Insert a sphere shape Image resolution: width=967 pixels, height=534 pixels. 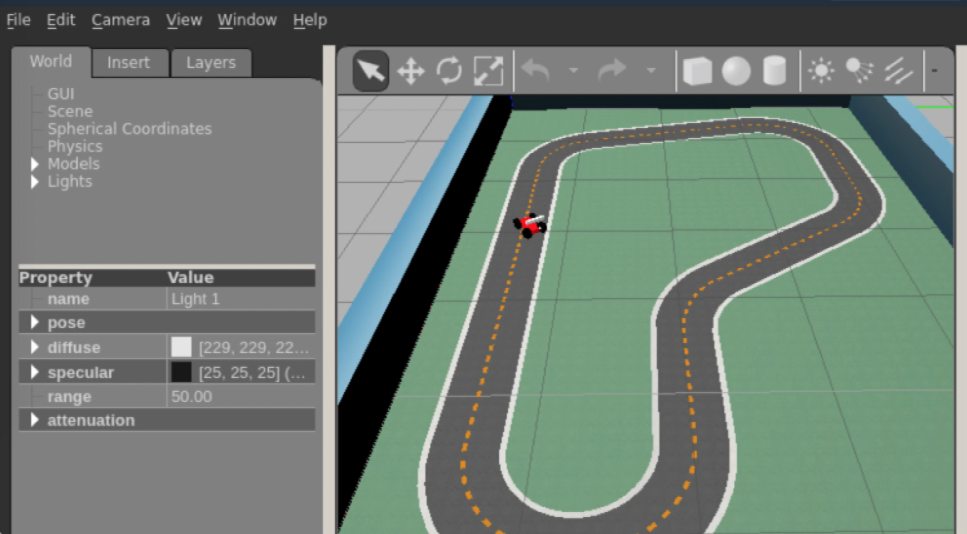coord(736,71)
